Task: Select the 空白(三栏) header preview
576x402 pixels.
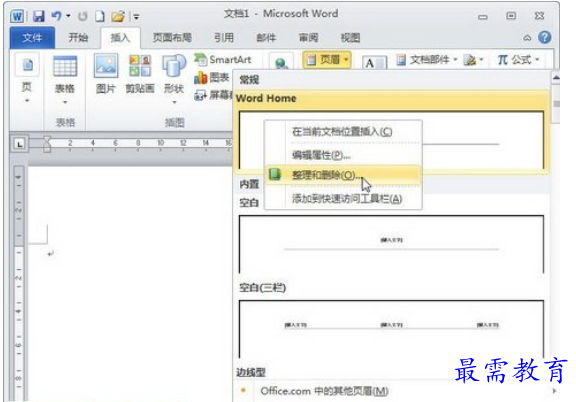Action: 391,329
